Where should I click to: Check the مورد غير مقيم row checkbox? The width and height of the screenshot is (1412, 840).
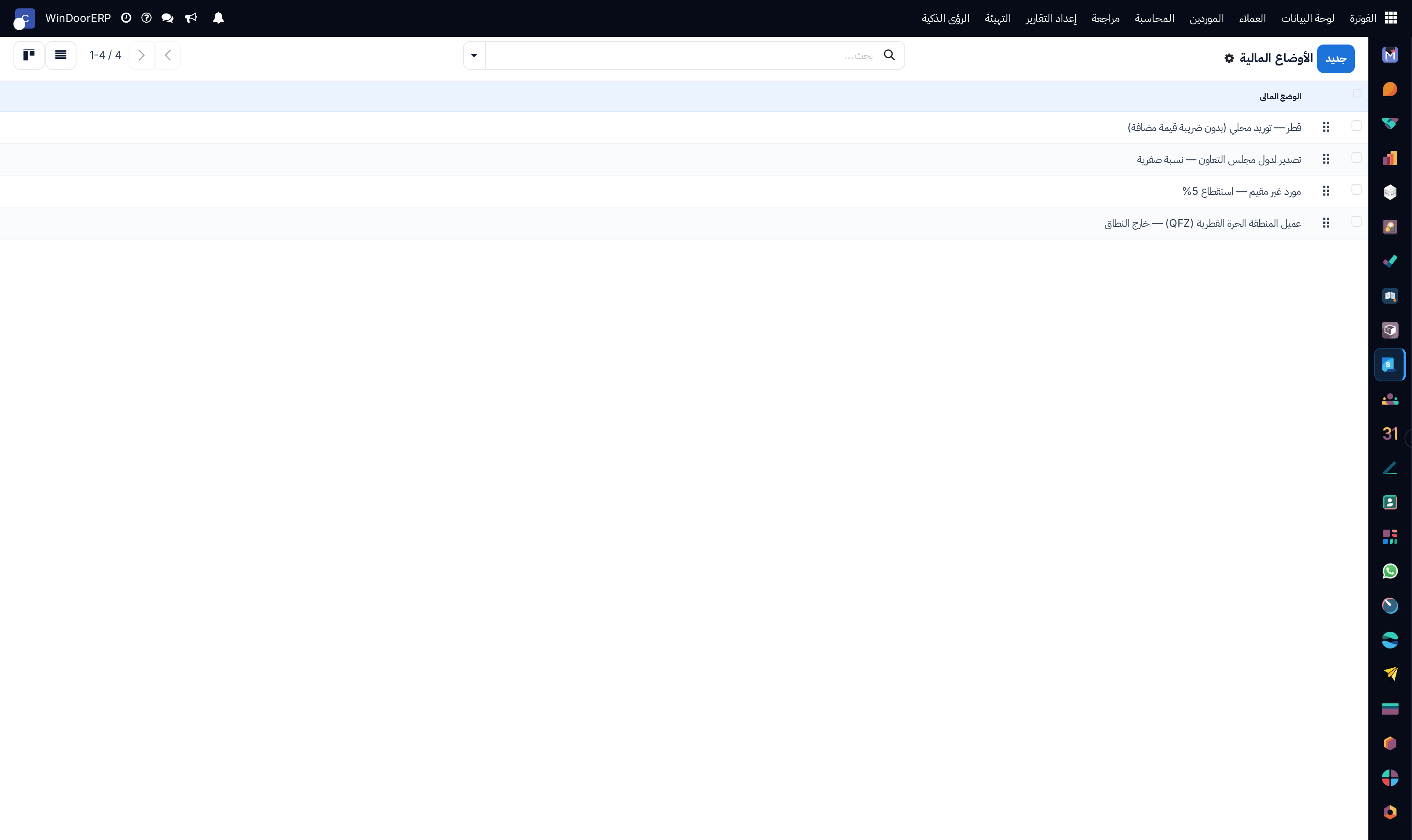point(1356,189)
